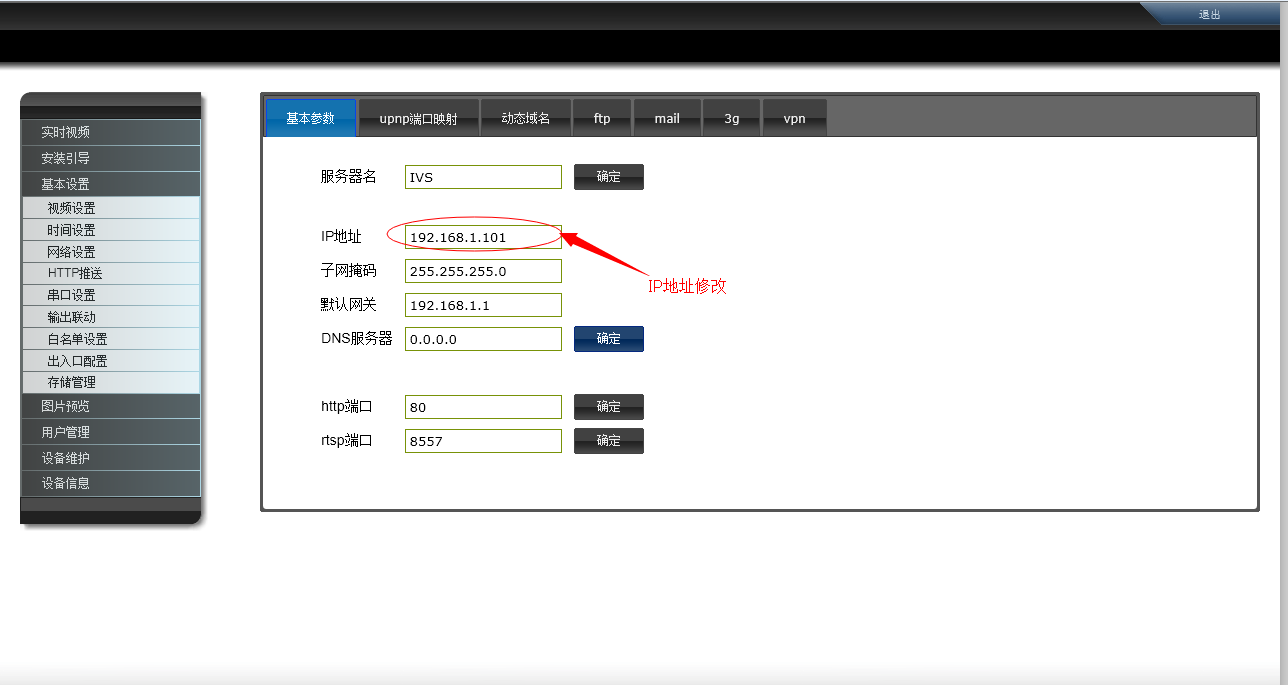Return to the 基本参数 tab
This screenshot has width=1288, height=685.
(x=310, y=117)
